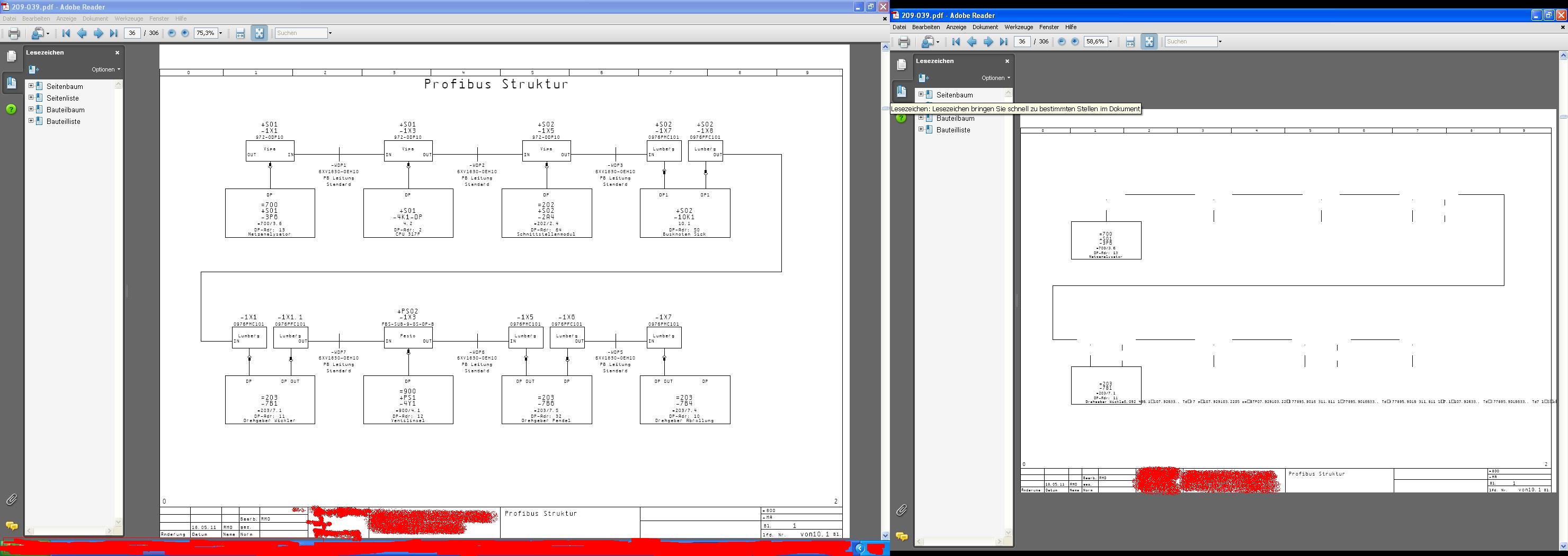The height and width of the screenshot is (556, 1568).
Task: Expand Seitenbaum bookmark in right window
Action: pos(921,94)
